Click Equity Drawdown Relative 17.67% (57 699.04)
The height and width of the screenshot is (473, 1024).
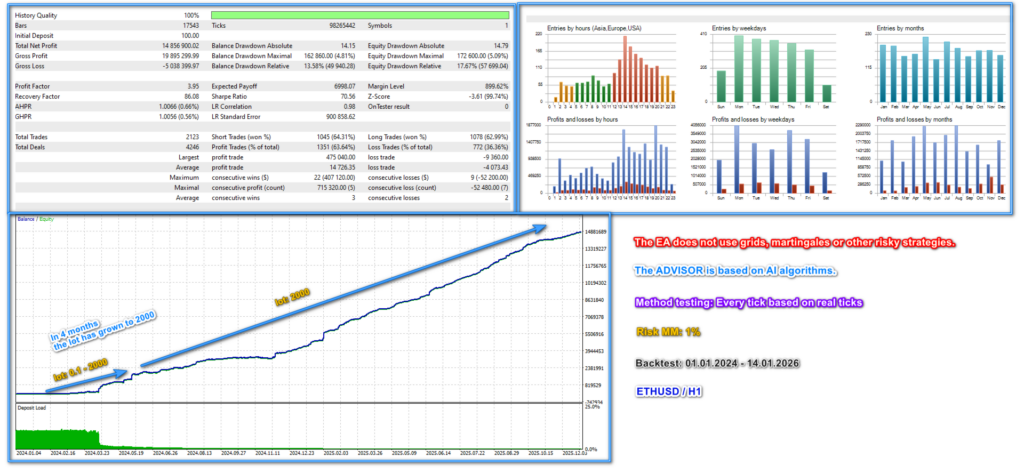pyautogui.click(x=483, y=67)
